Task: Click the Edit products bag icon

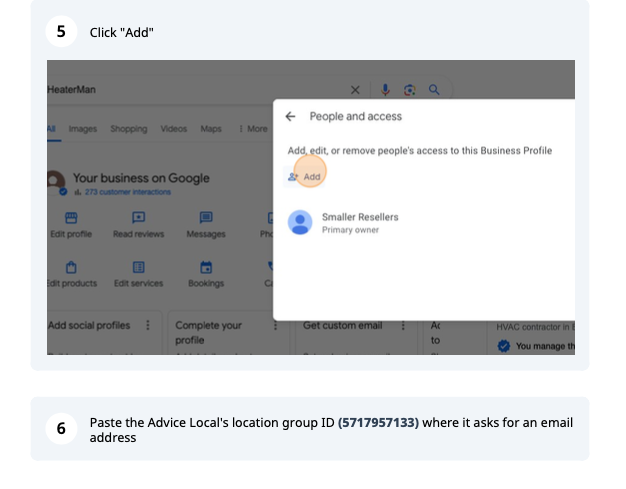Action: pos(71,267)
